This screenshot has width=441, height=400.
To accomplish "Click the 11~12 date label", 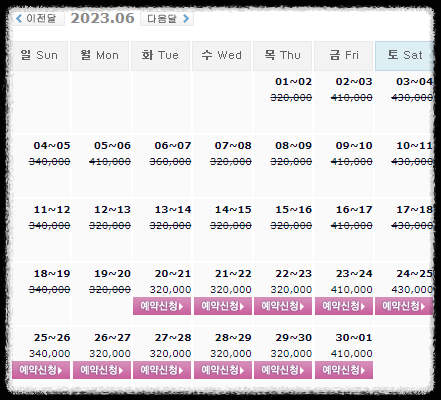I will point(52,210).
